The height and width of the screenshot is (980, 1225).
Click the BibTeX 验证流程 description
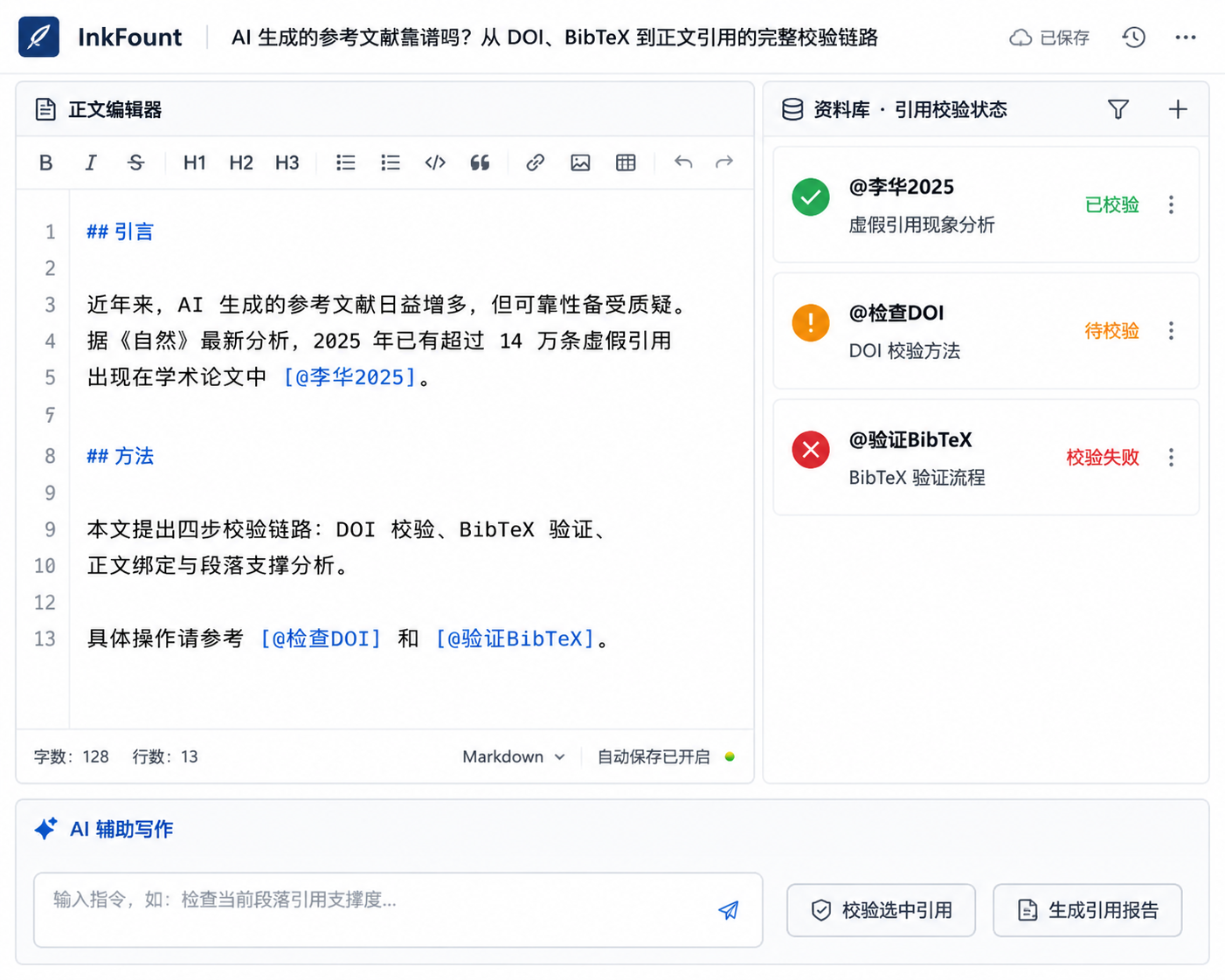point(917,477)
